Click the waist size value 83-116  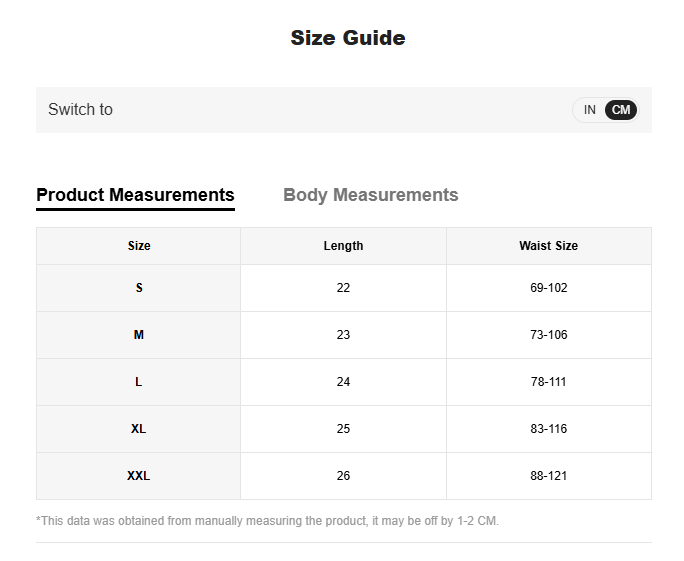548,429
